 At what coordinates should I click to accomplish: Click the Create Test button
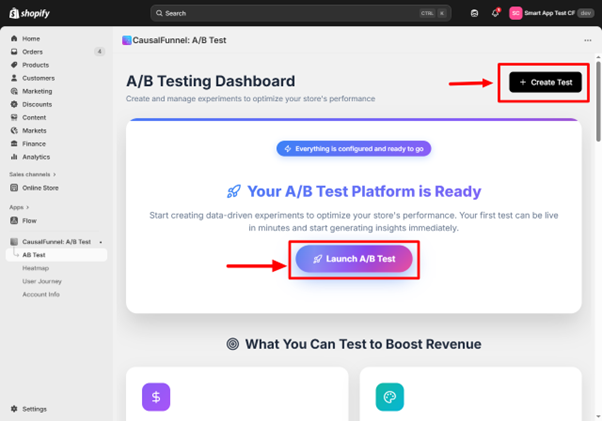[x=545, y=82]
